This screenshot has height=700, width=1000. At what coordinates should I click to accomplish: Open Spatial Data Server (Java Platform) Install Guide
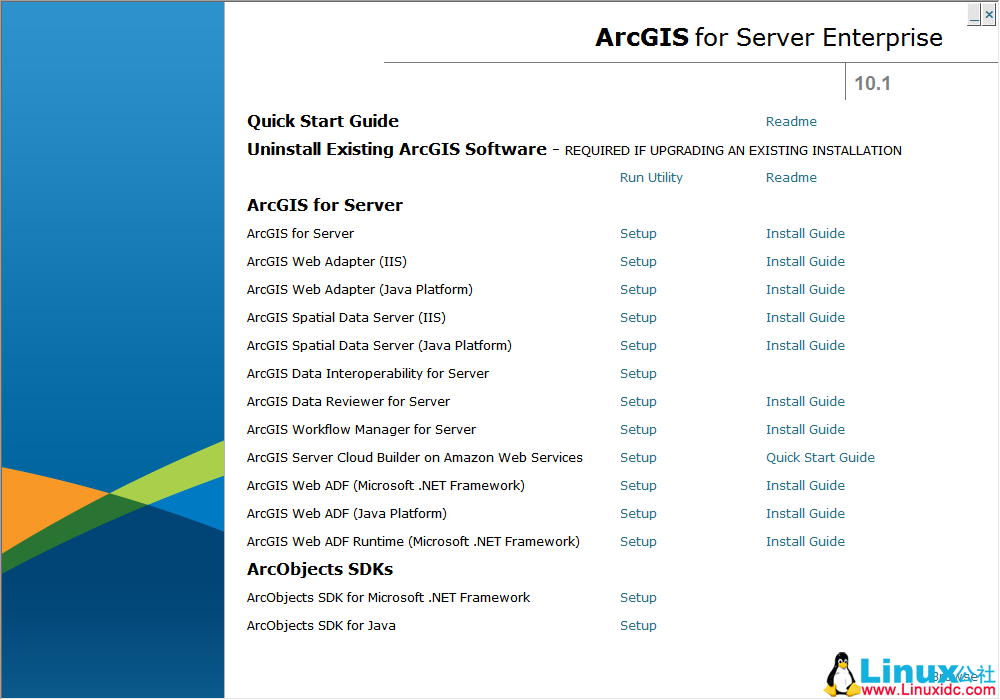[805, 345]
